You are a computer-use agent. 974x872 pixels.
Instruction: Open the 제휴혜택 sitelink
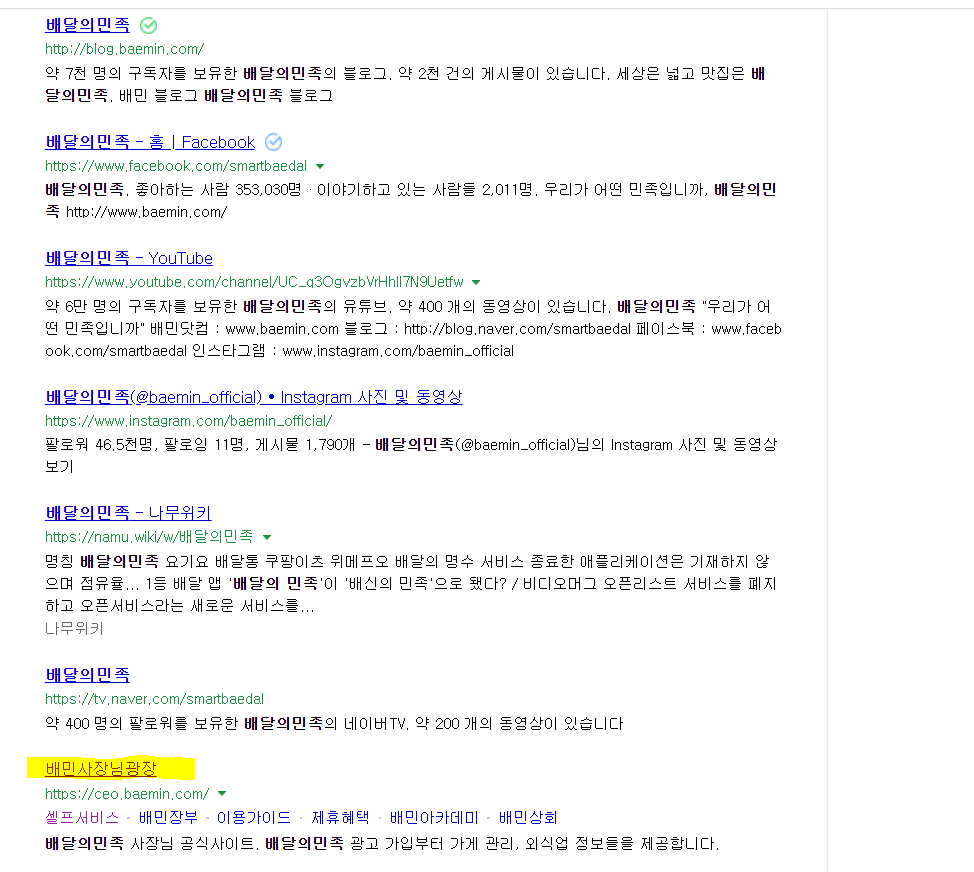pos(340,818)
